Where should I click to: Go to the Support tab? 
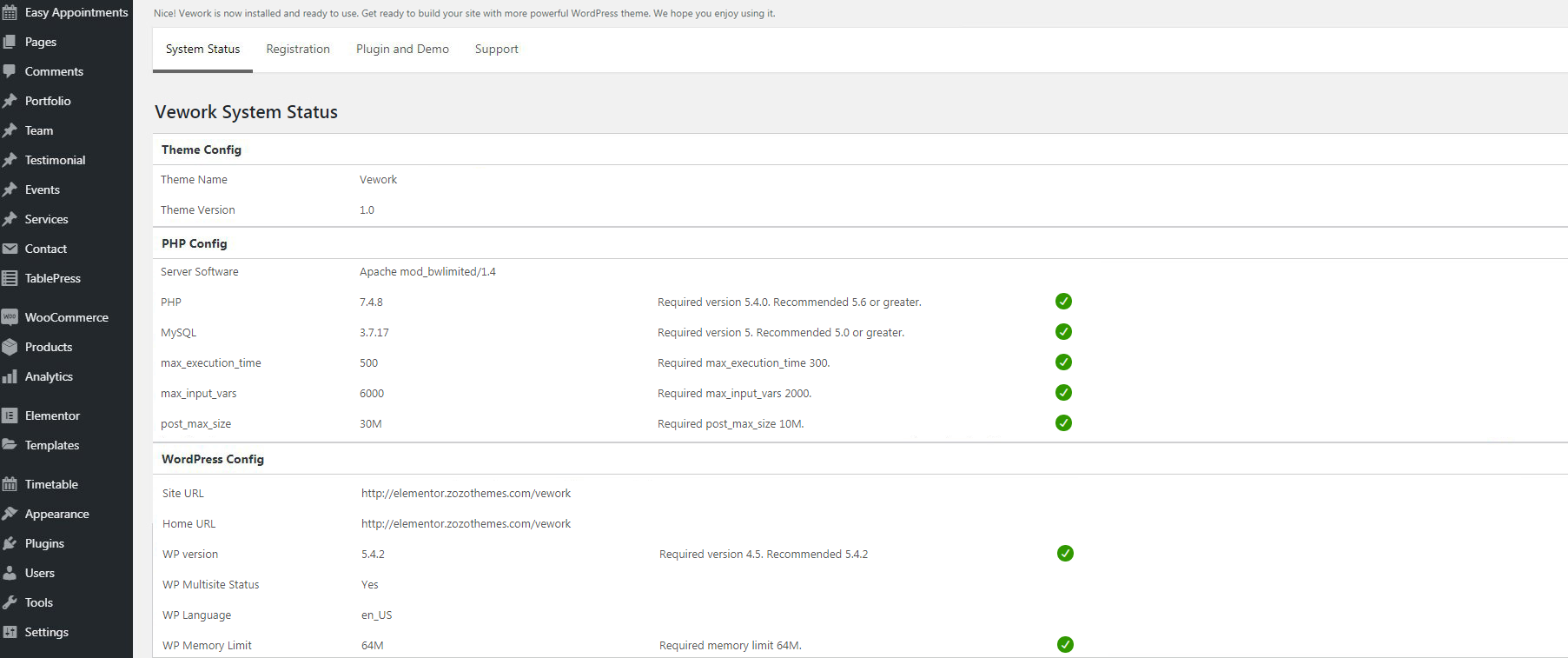[496, 50]
